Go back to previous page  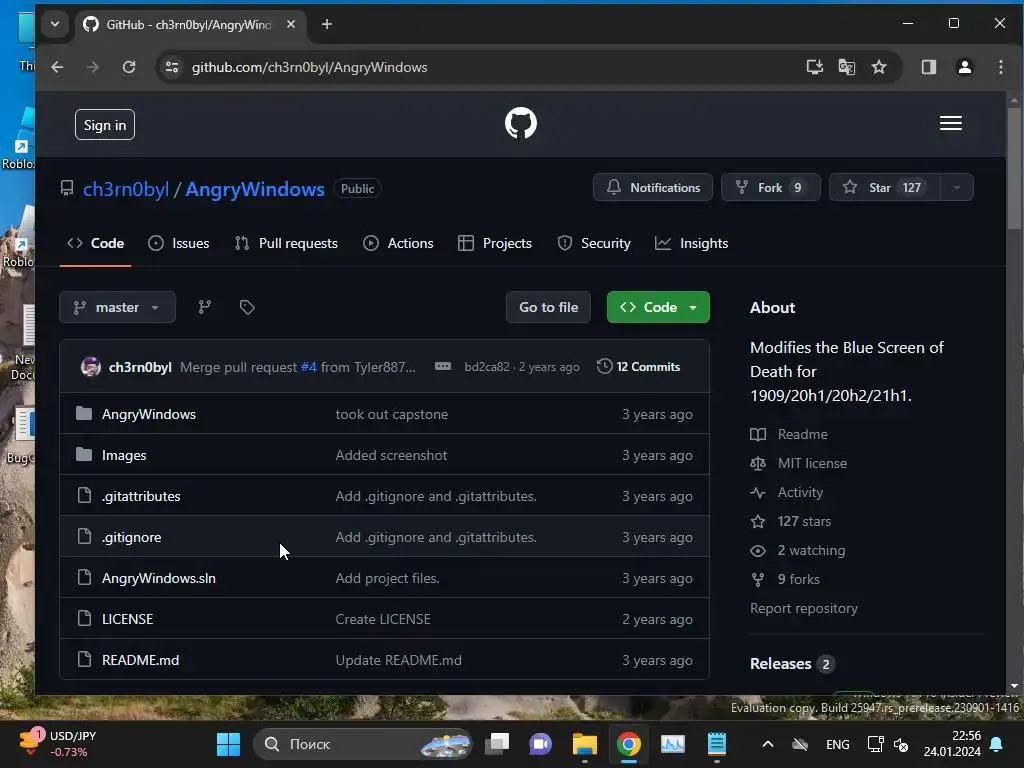click(x=57, y=67)
